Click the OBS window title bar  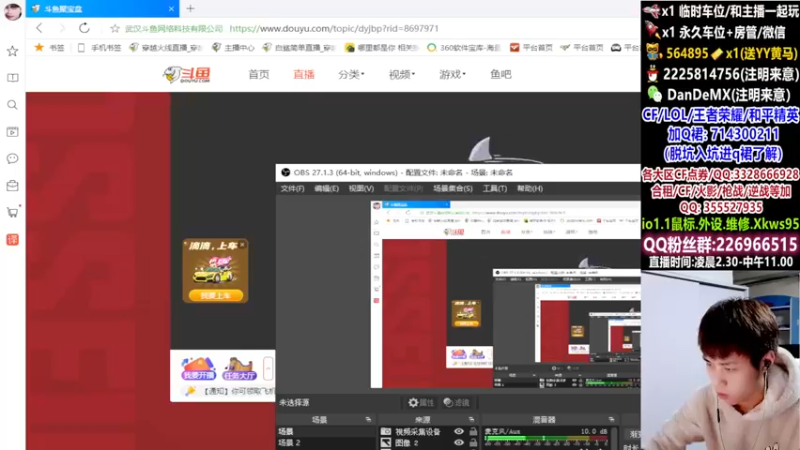[x=458, y=172]
